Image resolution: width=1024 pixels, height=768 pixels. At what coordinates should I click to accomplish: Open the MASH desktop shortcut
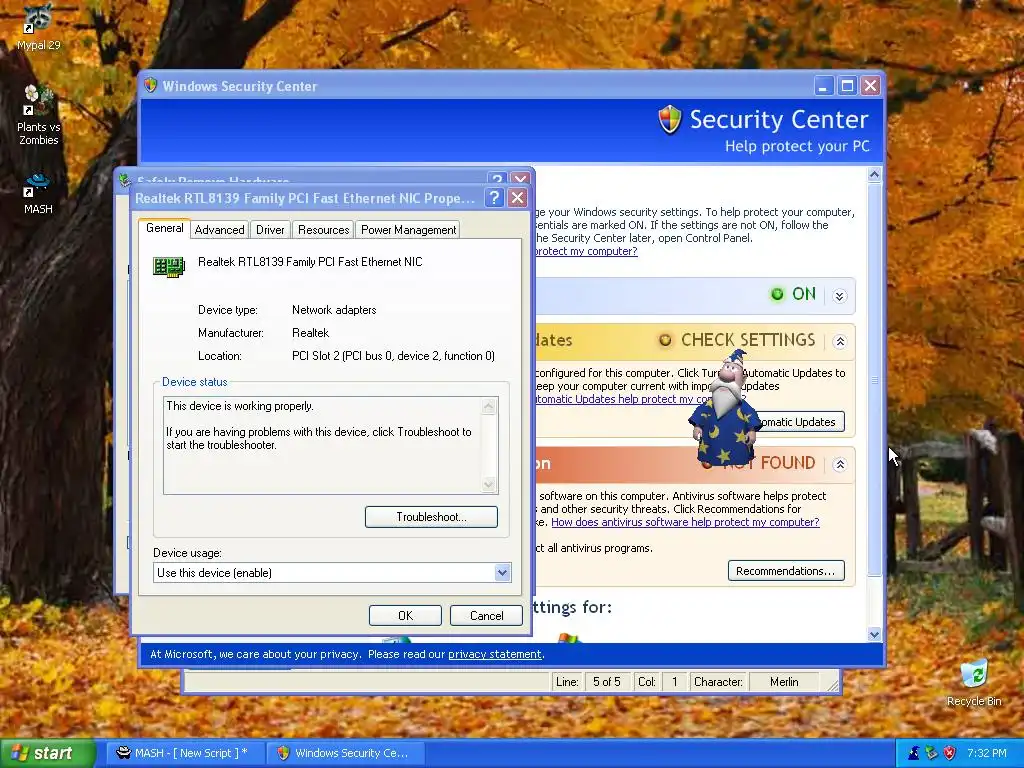click(x=38, y=193)
